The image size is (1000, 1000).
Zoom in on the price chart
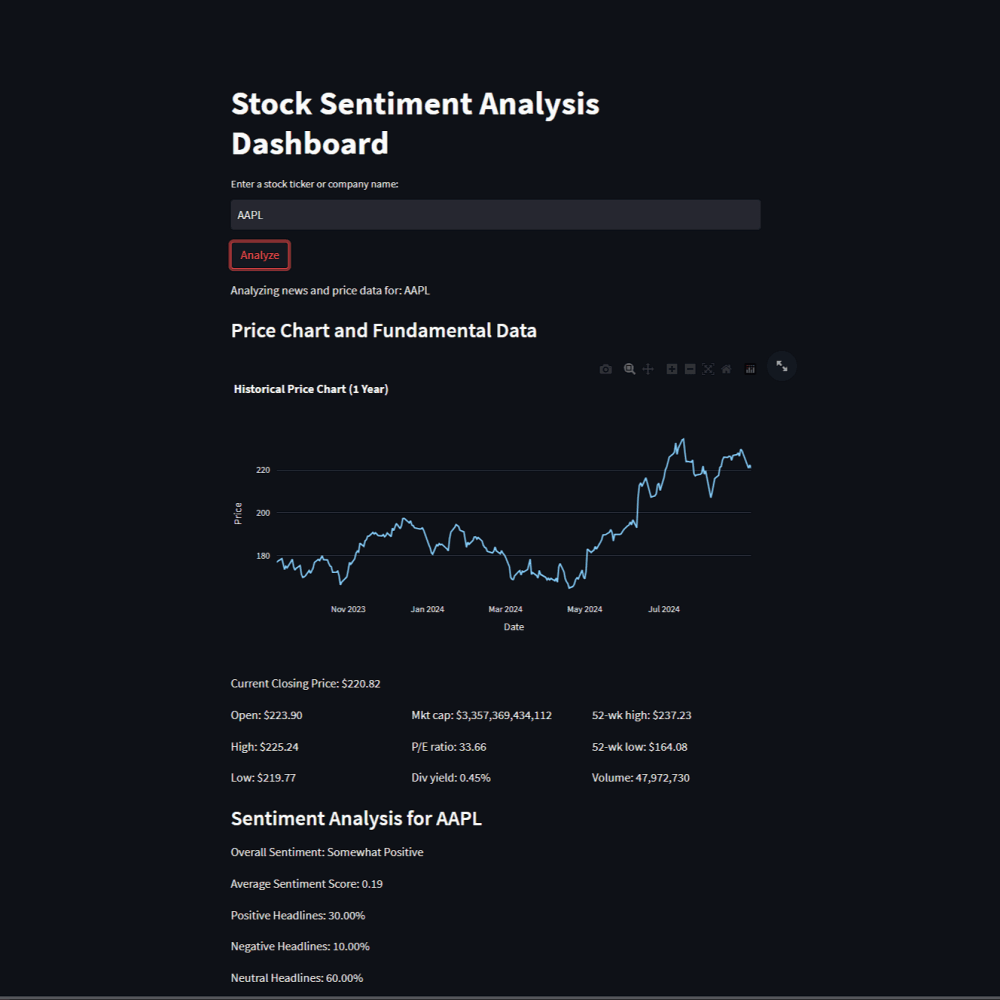click(672, 368)
